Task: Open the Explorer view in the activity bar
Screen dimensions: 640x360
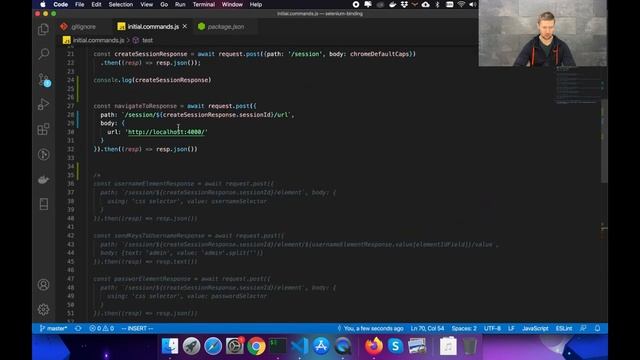Action: 43,29
